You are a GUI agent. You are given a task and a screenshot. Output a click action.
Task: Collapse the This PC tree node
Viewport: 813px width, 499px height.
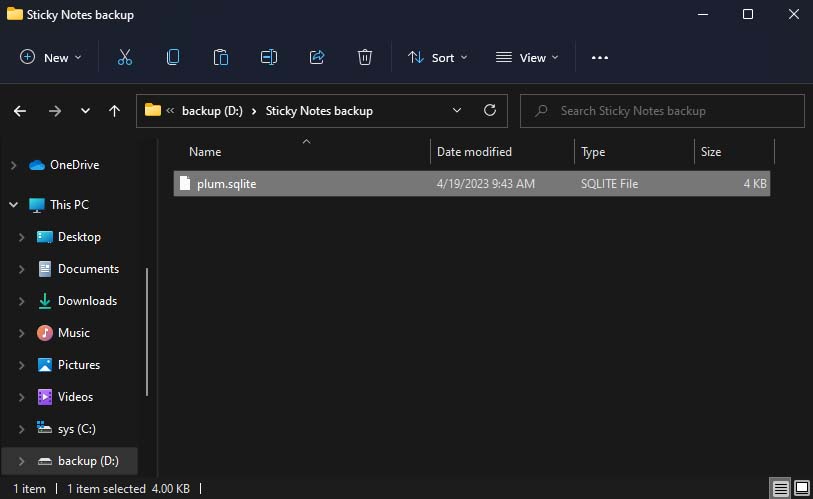14,205
